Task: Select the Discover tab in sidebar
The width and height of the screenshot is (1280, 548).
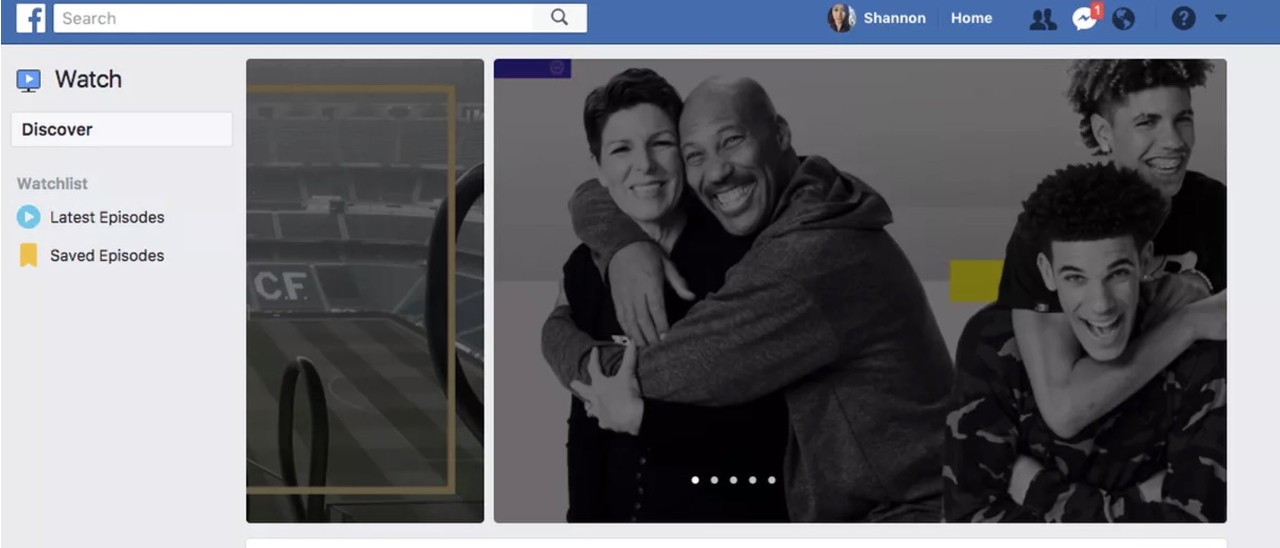Action: pyautogui.click(x=122, y=129)
